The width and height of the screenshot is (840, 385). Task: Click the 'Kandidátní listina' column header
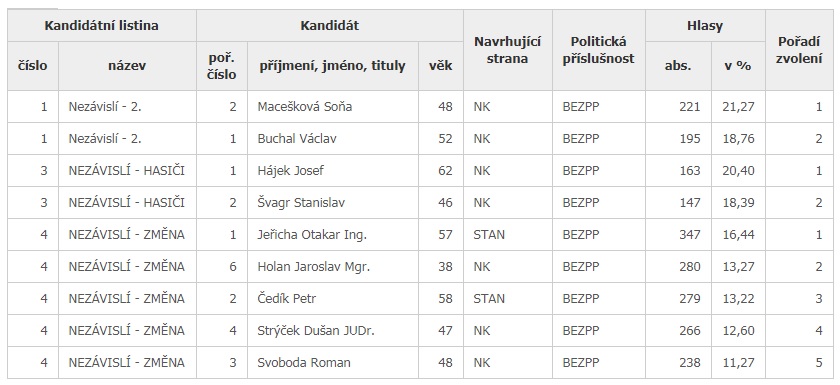pos(101,25)
